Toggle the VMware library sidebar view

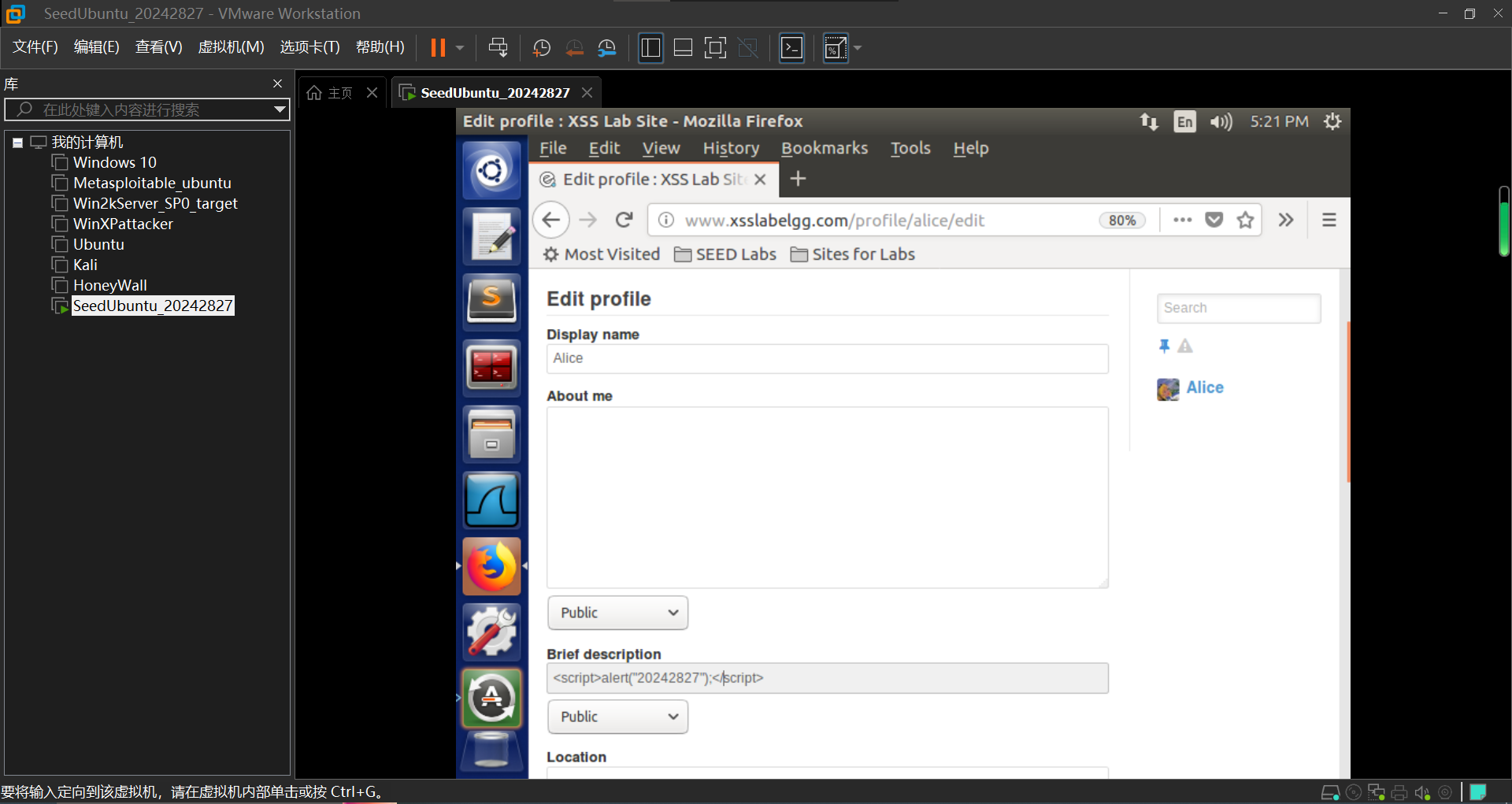point(650,48)
